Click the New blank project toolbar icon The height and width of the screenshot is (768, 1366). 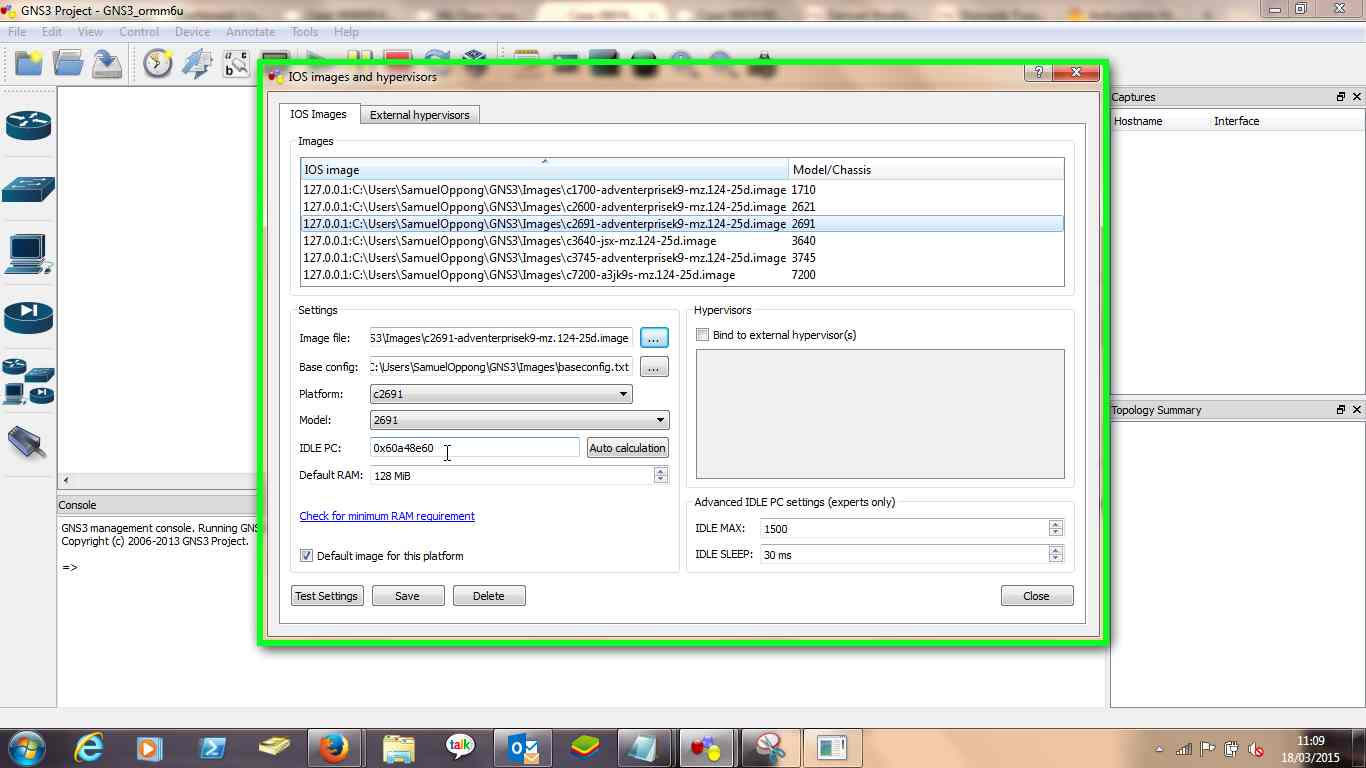coord(29,63)
